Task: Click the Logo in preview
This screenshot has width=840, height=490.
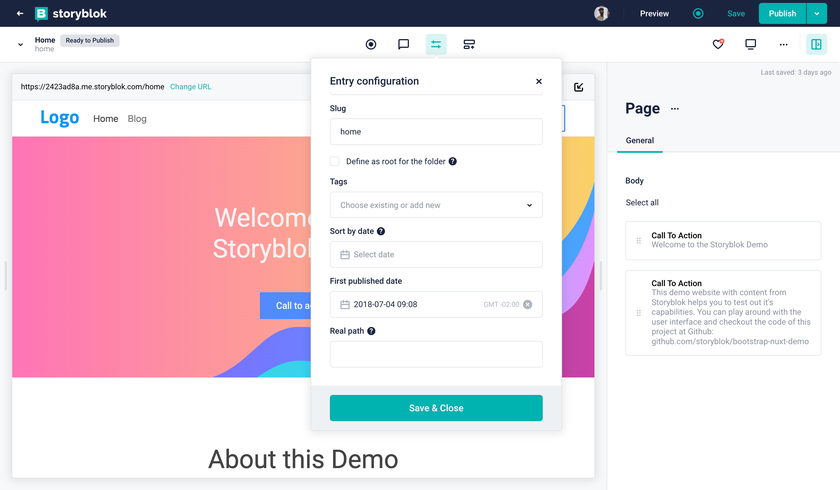Action: [59, 117]
